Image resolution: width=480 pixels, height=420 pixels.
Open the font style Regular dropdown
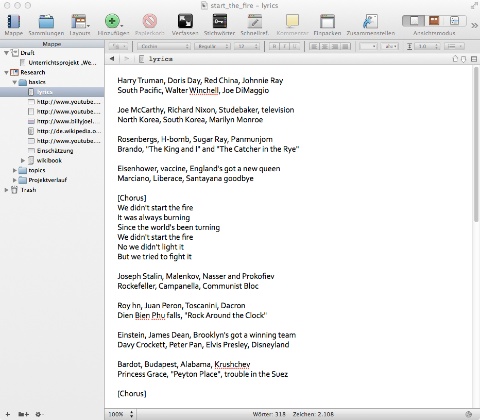(x=212, y=46)
